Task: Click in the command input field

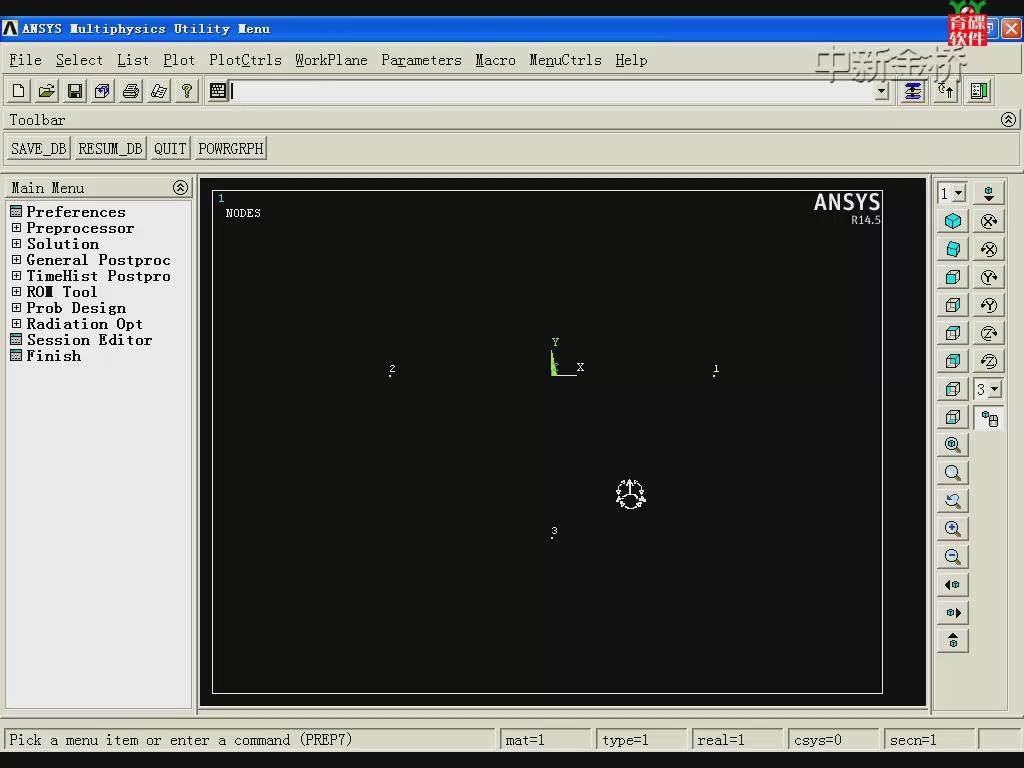Action: [552, 91]
